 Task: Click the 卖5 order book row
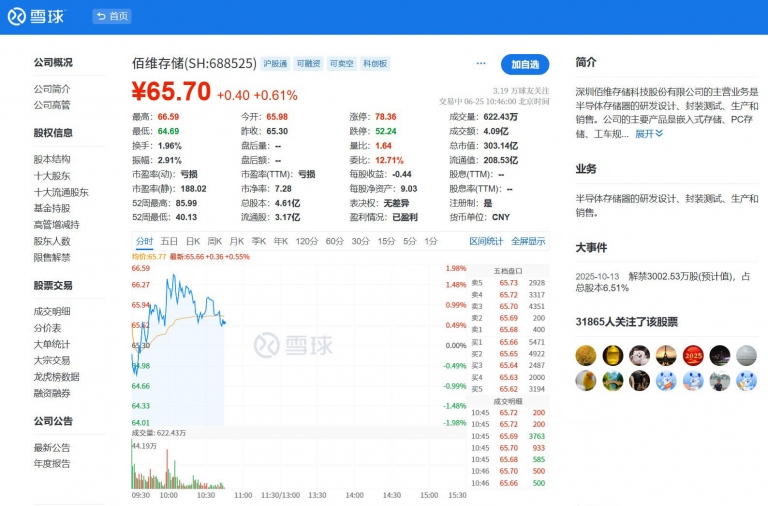click(508, 283)
